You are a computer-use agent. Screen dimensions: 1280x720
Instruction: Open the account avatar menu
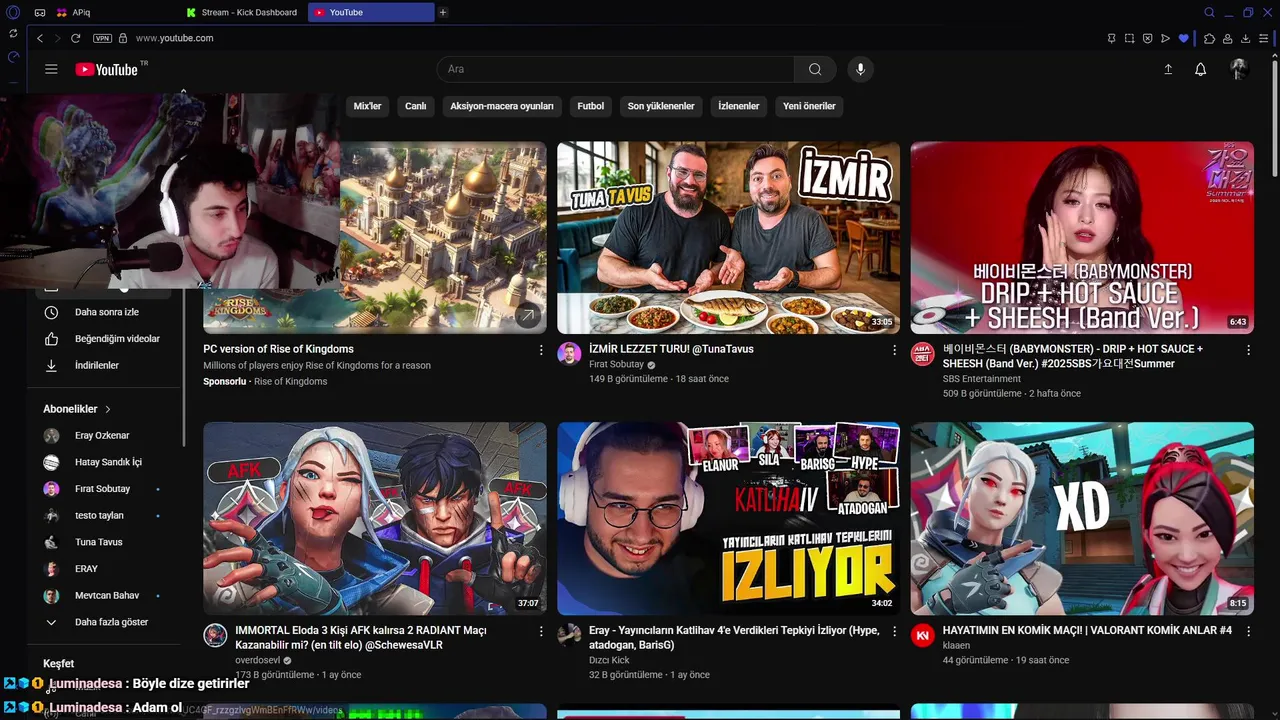[1239, 69]
